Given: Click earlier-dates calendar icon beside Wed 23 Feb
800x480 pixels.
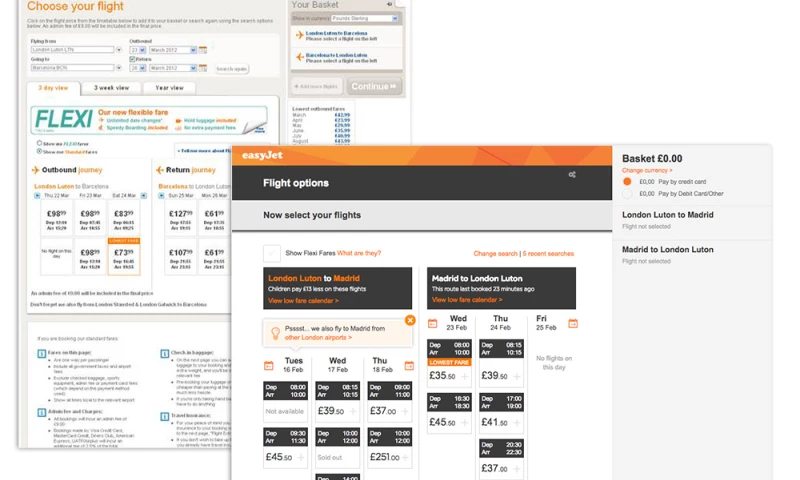Looking at the screenshot, I should click(433, 323).
